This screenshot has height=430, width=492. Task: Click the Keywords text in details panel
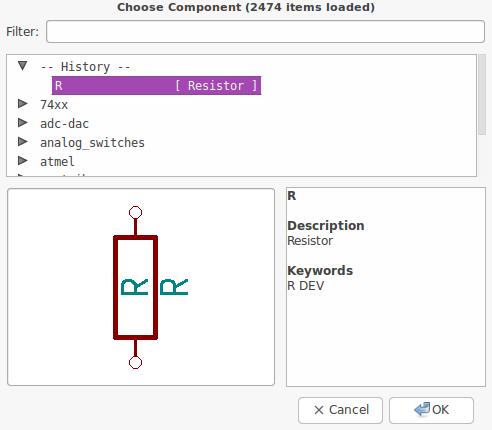point(320,271)
